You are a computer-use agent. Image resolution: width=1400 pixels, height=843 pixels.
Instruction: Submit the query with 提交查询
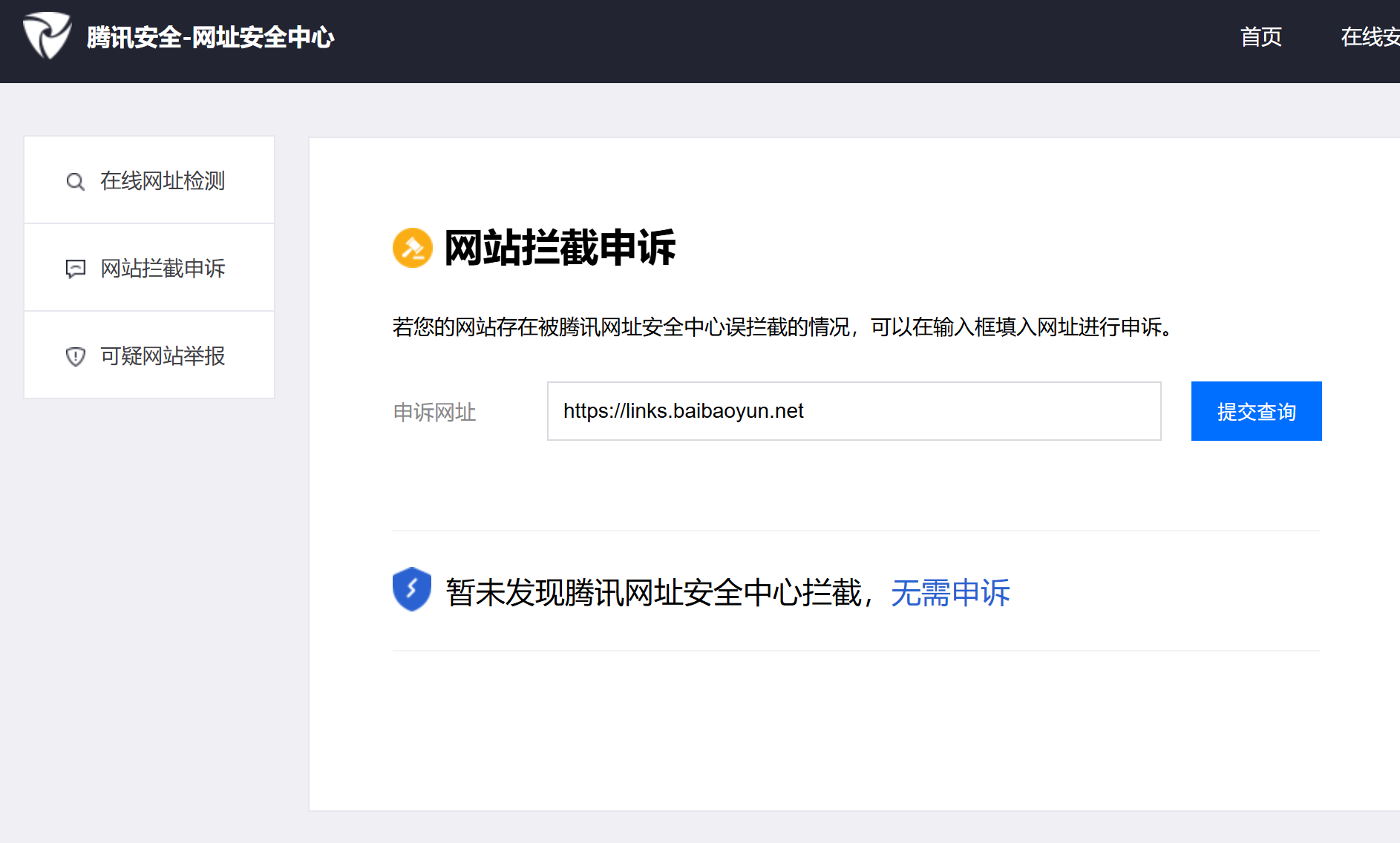(x=1257, y=411)
